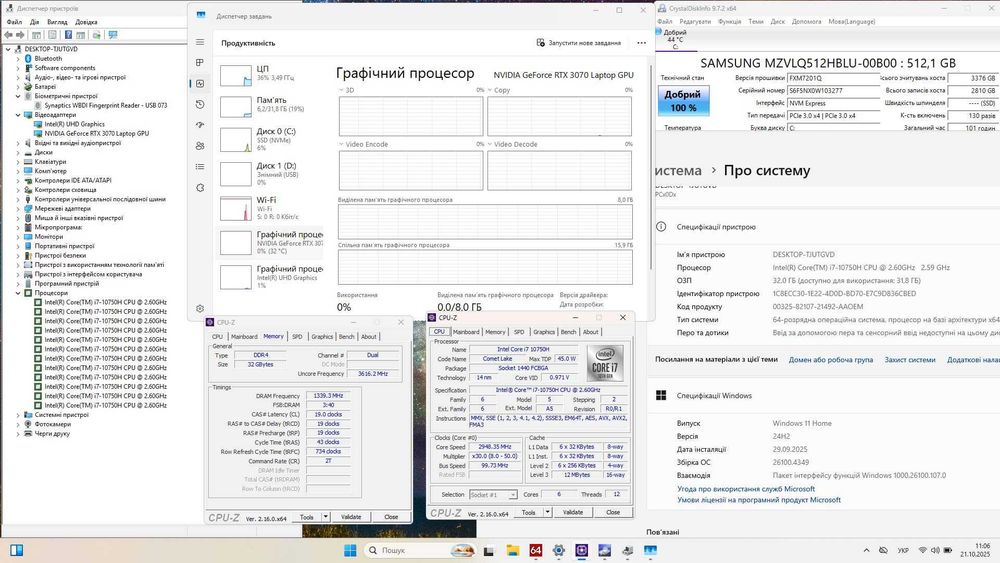Click Close button in CPU-Z Memory window
The image size is (1000, 563).
click(x=391, y=517)
